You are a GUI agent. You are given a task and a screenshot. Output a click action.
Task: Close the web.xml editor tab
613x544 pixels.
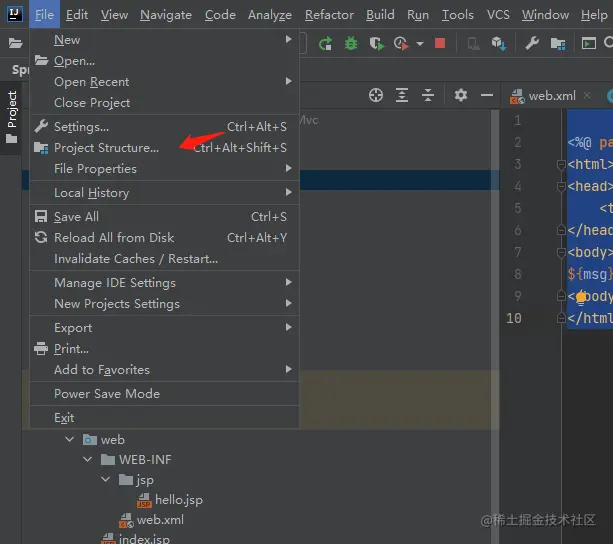[587, 95]
